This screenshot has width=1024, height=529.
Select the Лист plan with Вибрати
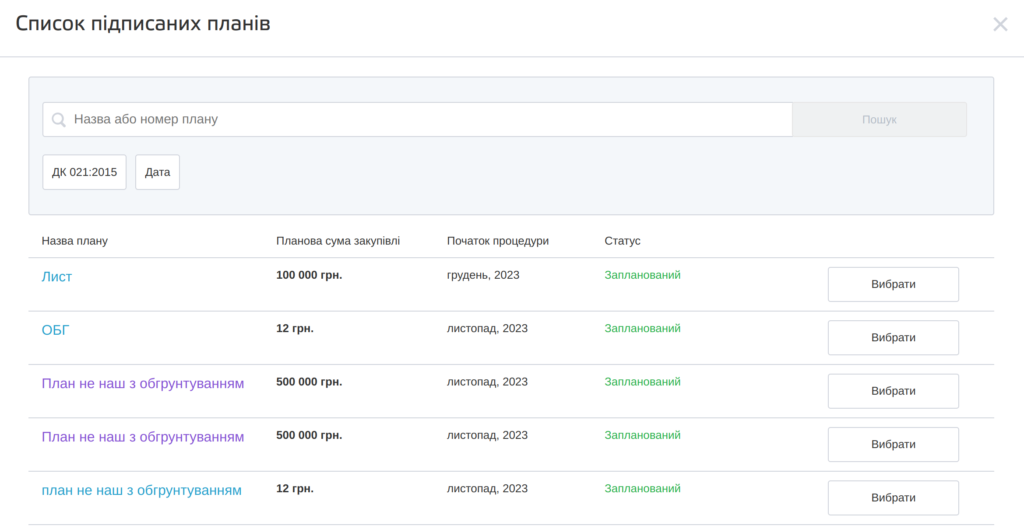893,284
